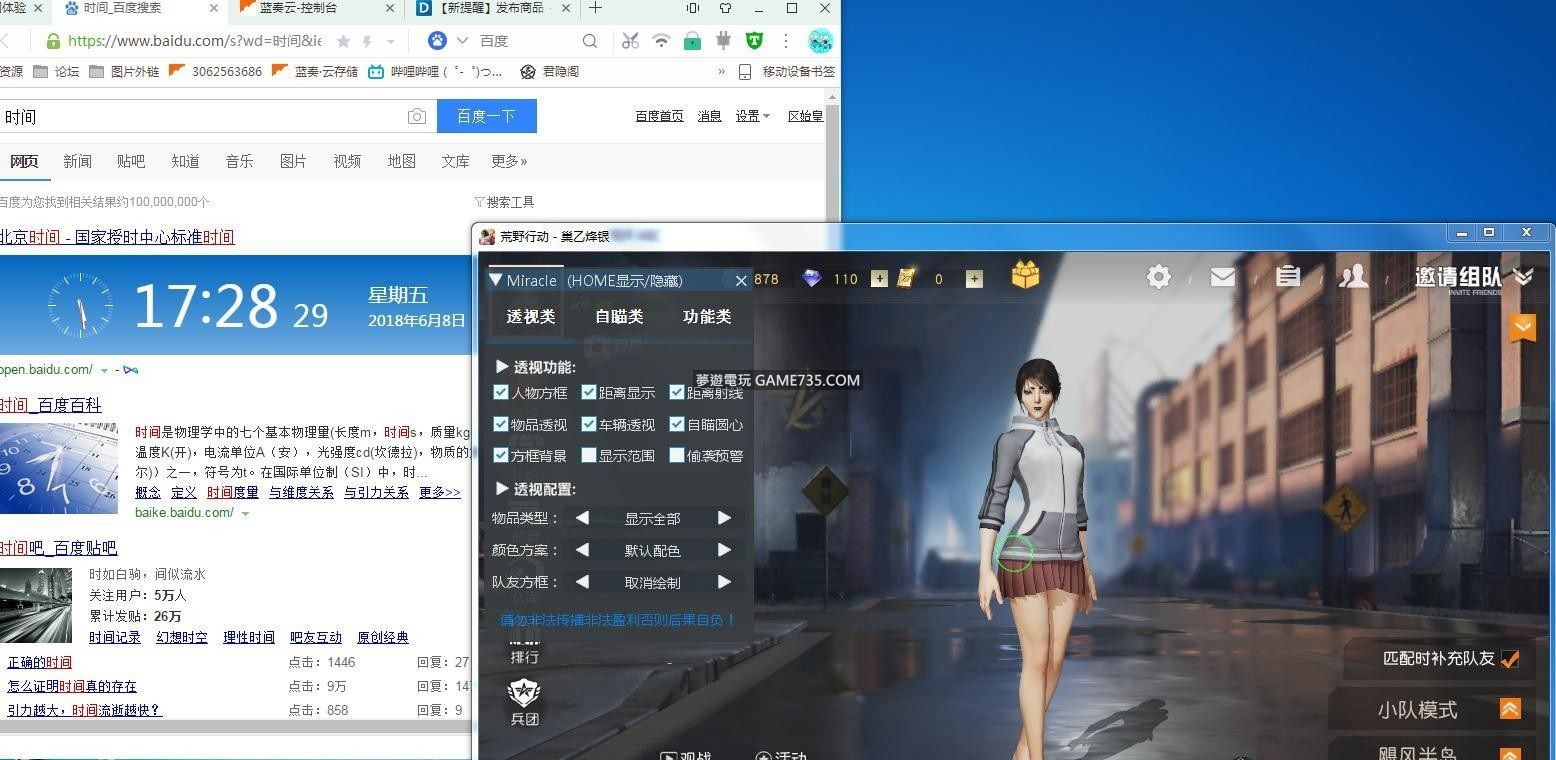Screen dimensions: 1556x760
Task: Open the 时间_百度百科 result link
Action: tap(50, 405)
